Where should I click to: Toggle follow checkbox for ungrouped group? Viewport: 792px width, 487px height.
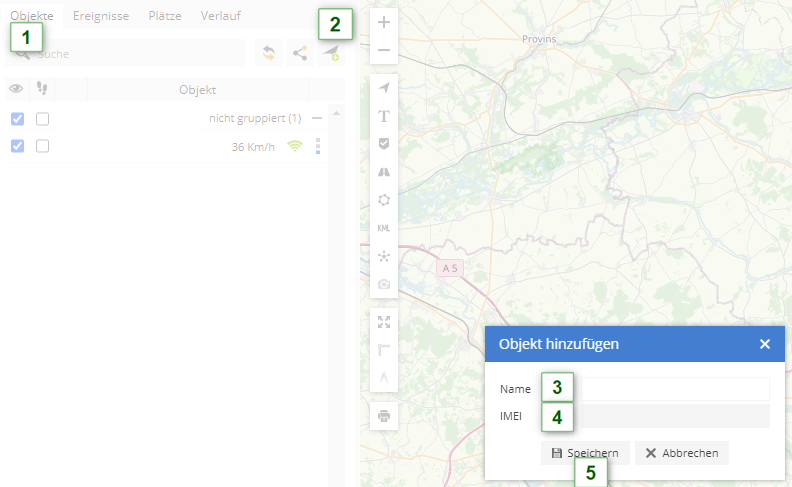pyautogui.click(x=43, y=119)
